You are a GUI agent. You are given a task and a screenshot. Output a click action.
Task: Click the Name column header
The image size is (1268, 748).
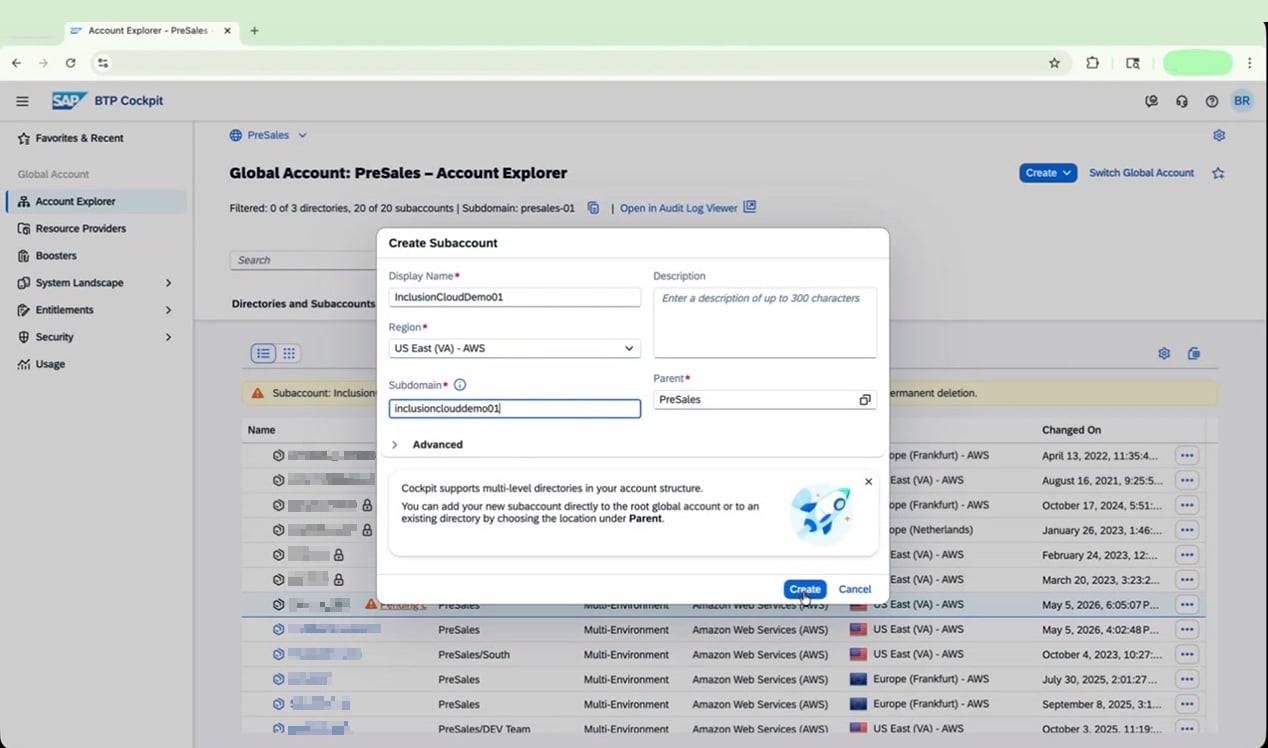pos(262,430)
